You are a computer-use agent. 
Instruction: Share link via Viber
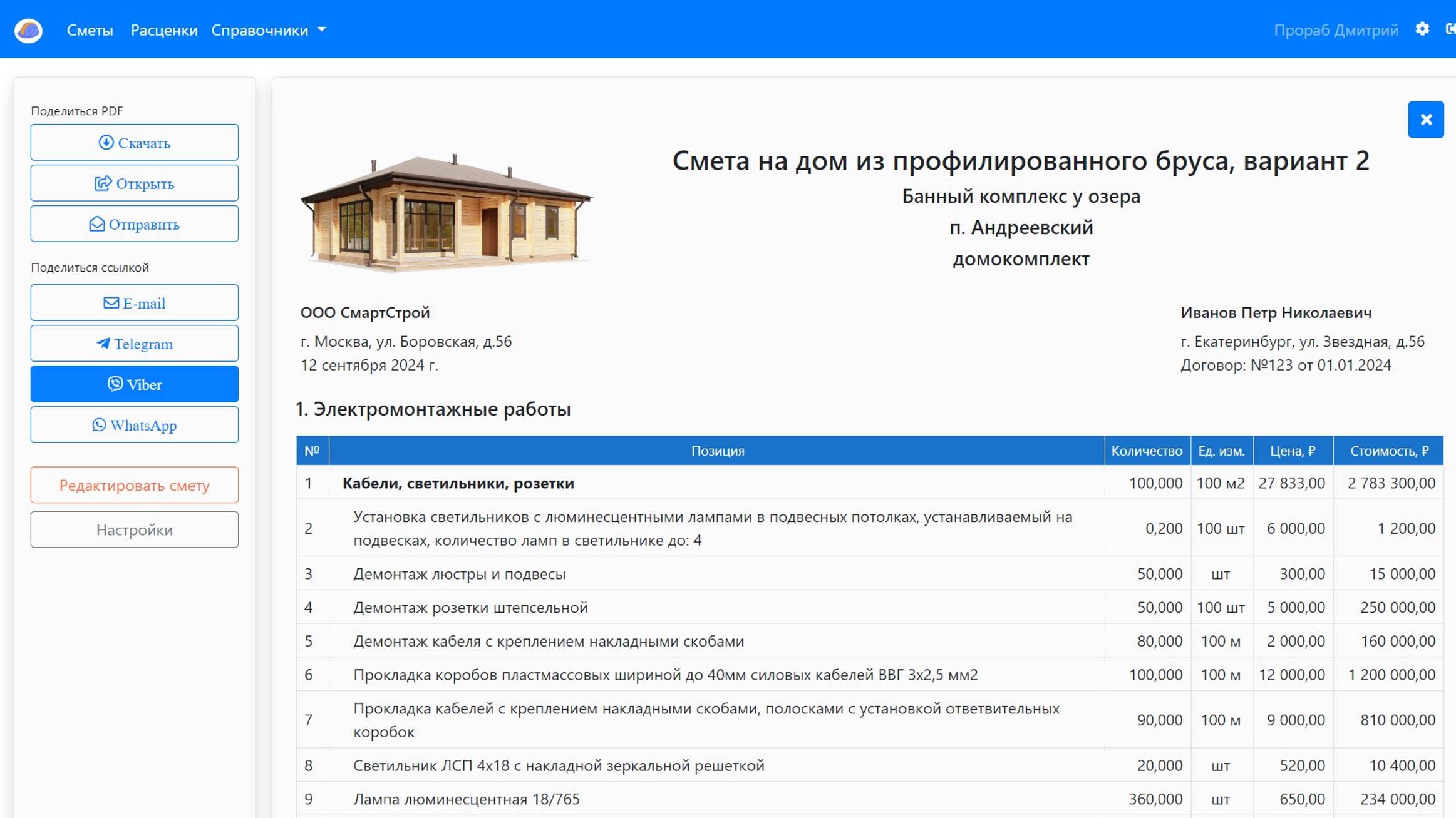pyautogui.click(x=134, y=384)
